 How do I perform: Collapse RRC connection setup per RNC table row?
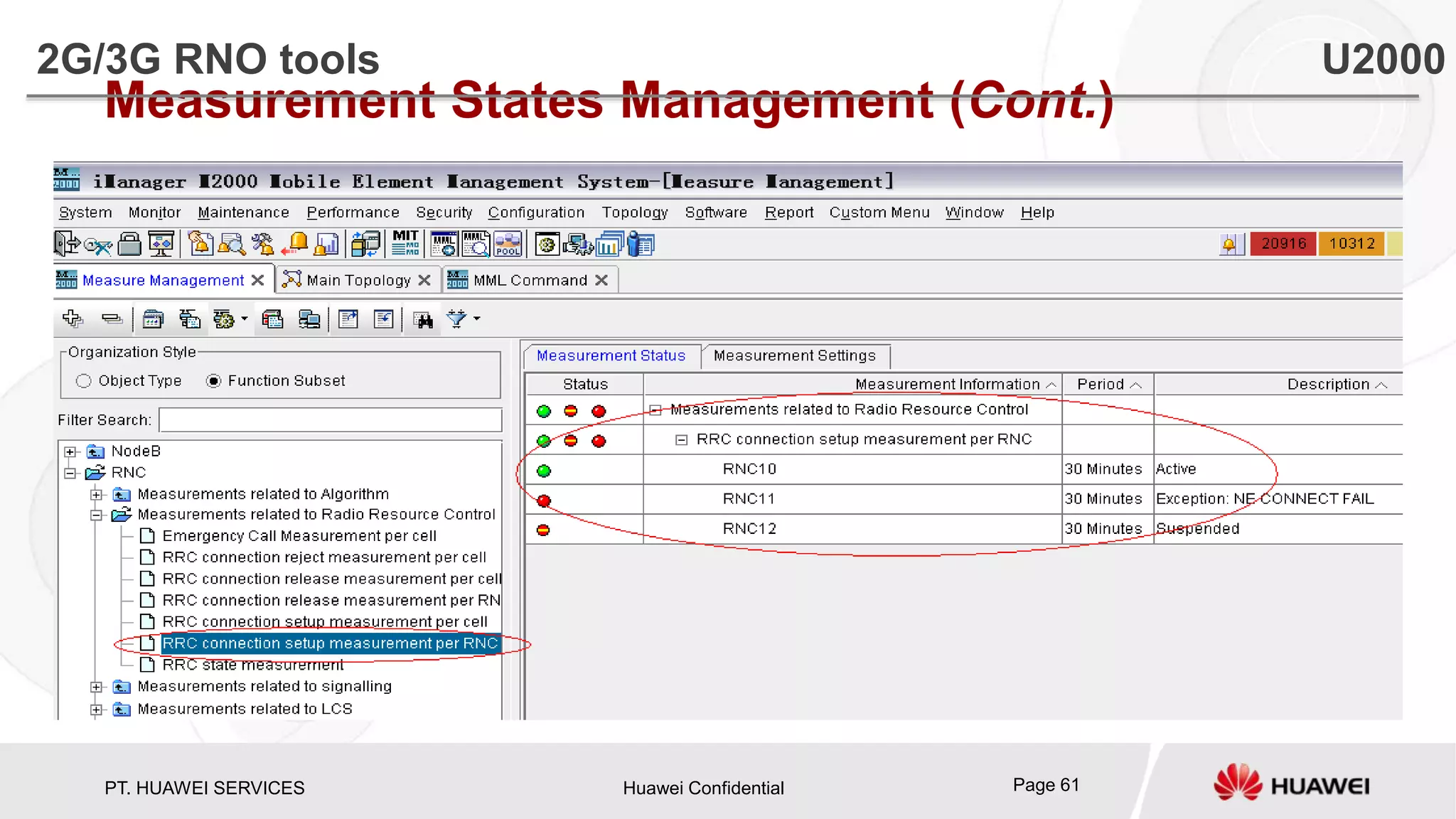681,440
